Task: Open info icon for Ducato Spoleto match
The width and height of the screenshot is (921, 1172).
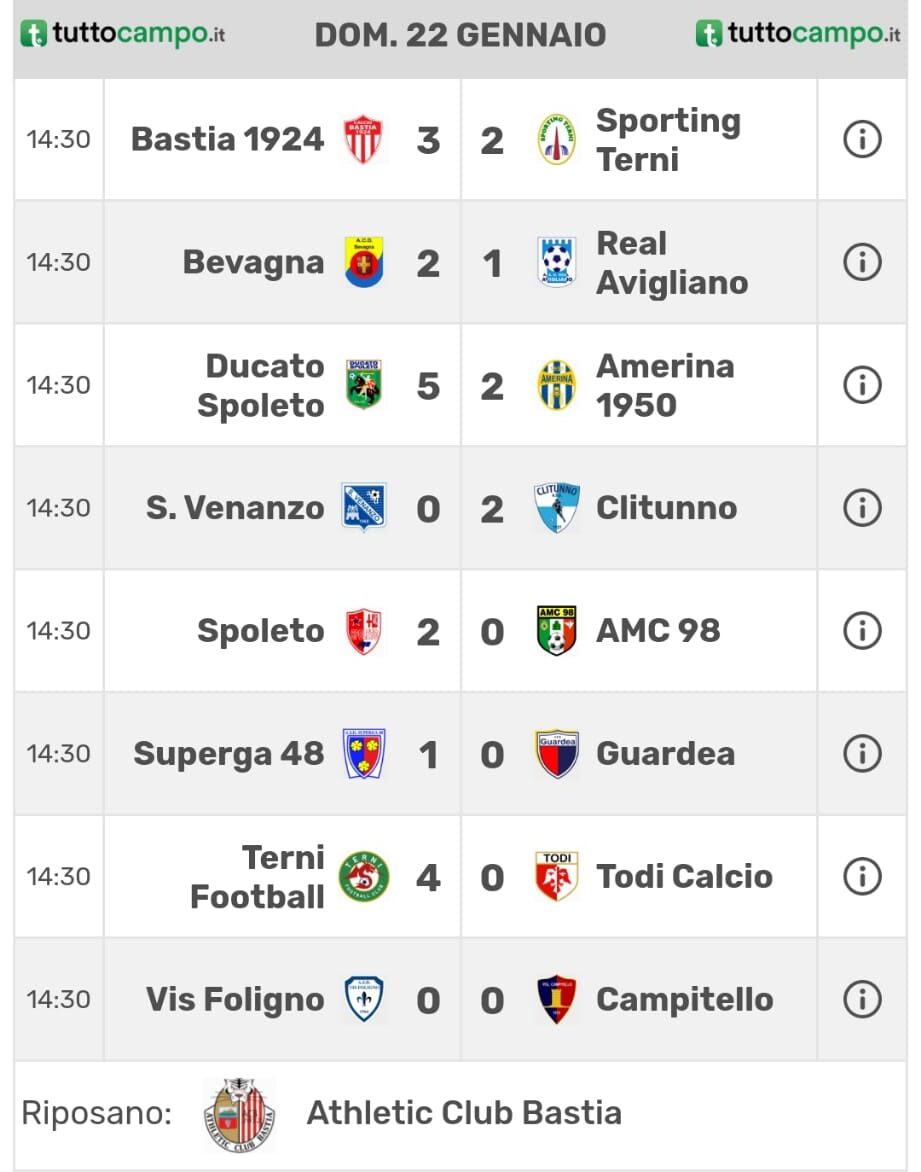Action: [x=862, y=385]
